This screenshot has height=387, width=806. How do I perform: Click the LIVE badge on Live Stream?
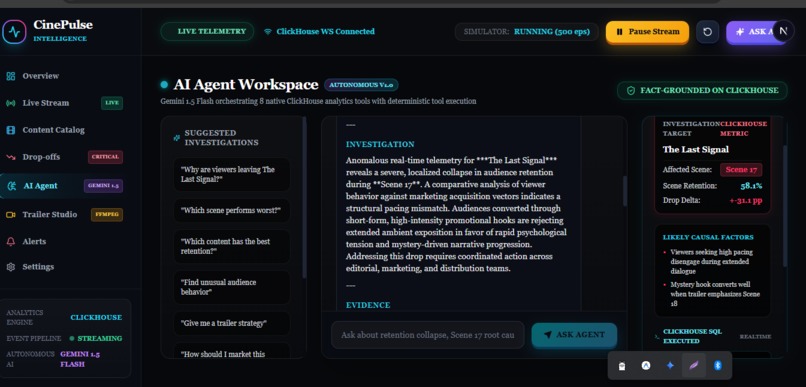(112, 103)
